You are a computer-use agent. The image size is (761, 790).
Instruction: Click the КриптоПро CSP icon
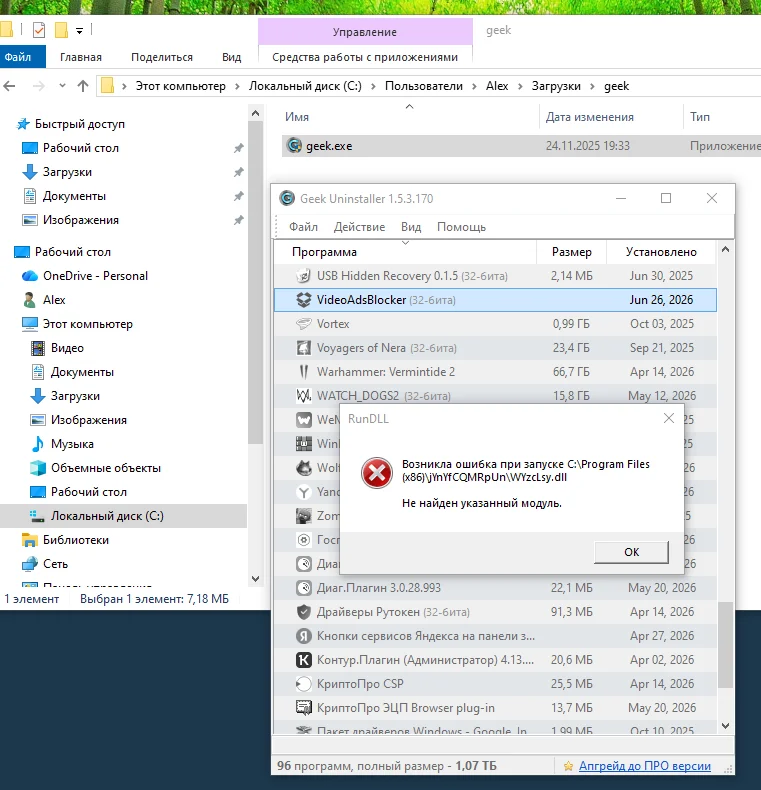click(x=303, y=684)
